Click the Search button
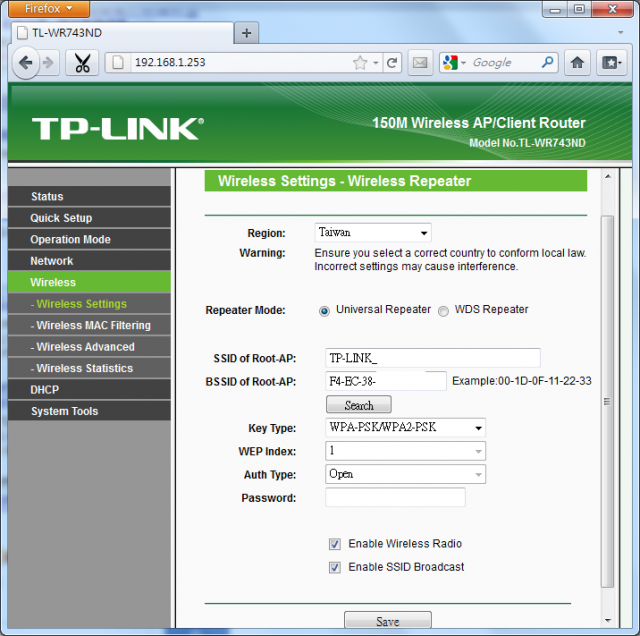This screenshot has height=636, width=640. [359, 405]
